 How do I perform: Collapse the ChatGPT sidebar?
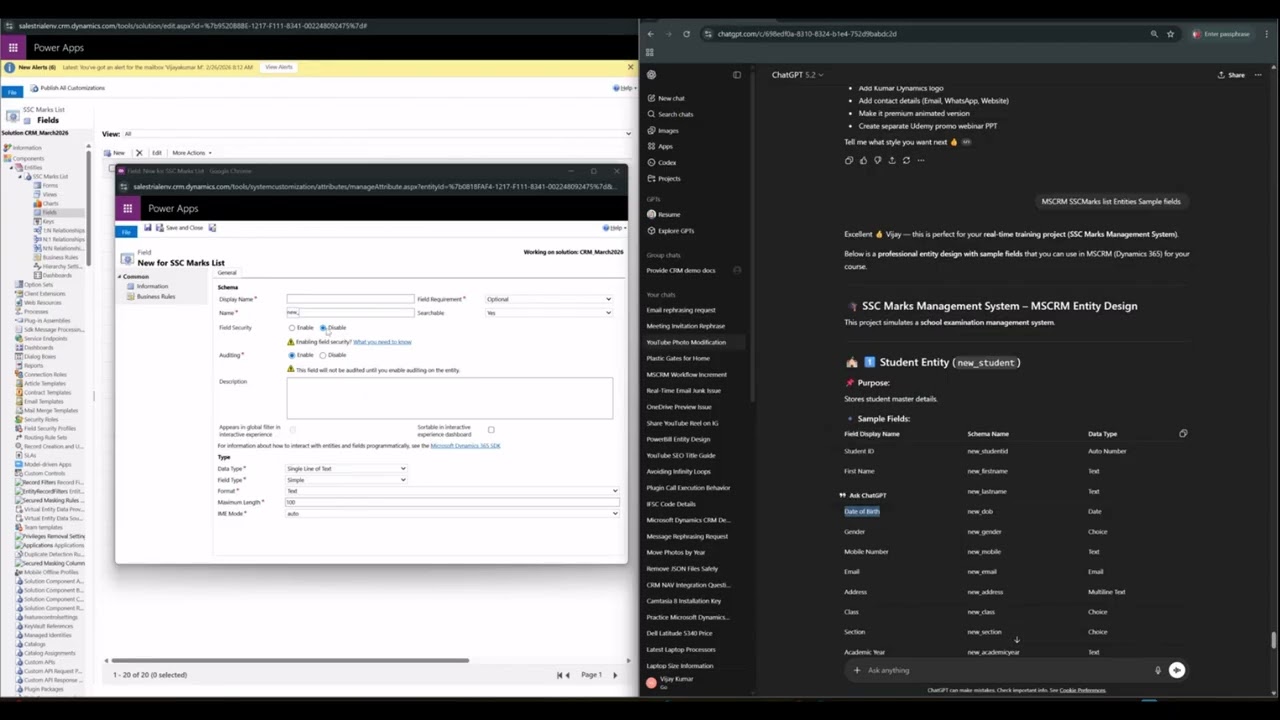737,75
